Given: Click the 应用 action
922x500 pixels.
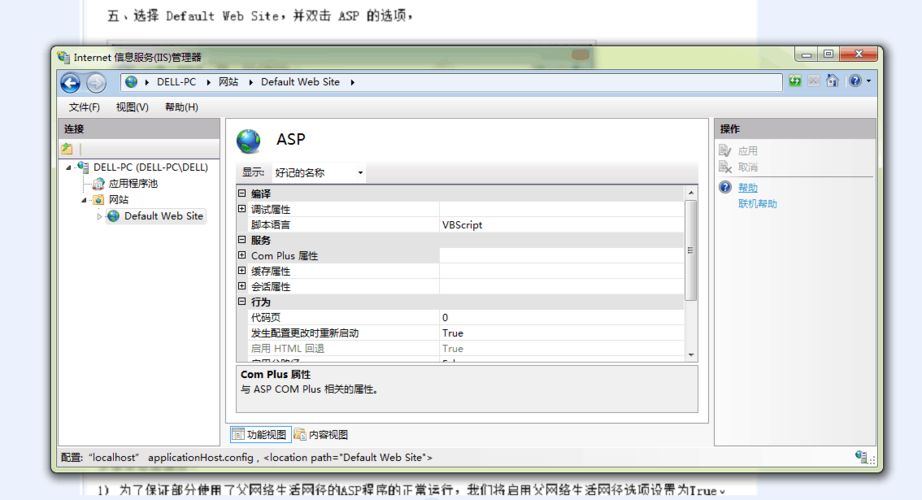Looking at the screenshot, I should coord(748,151).
